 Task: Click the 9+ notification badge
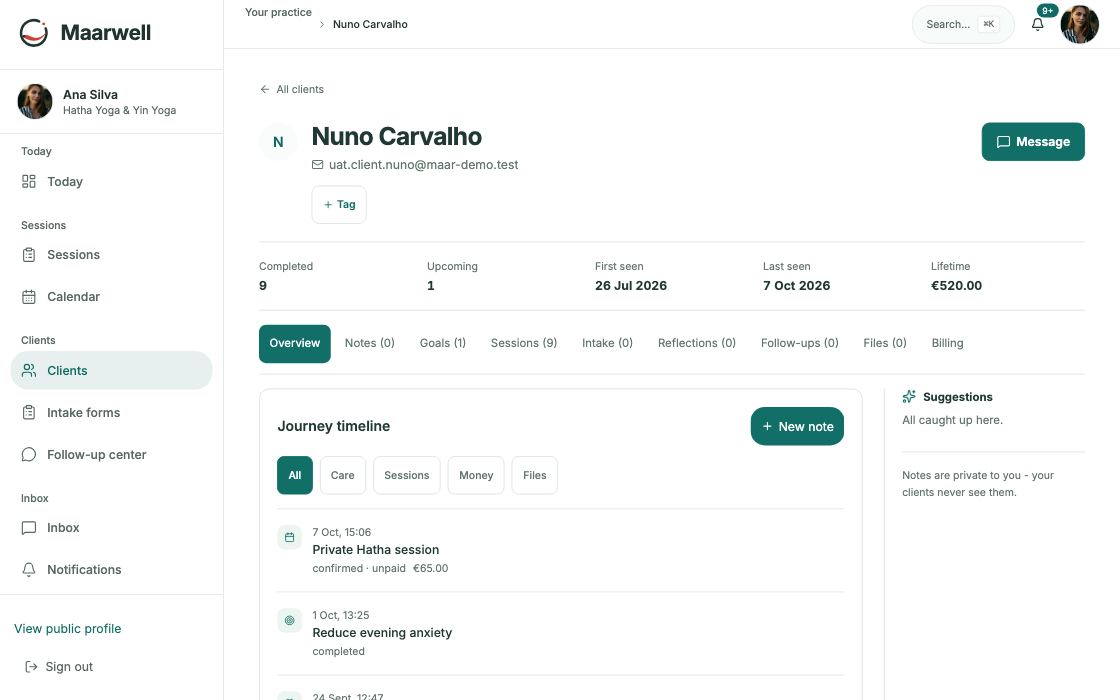point(1047,11)
